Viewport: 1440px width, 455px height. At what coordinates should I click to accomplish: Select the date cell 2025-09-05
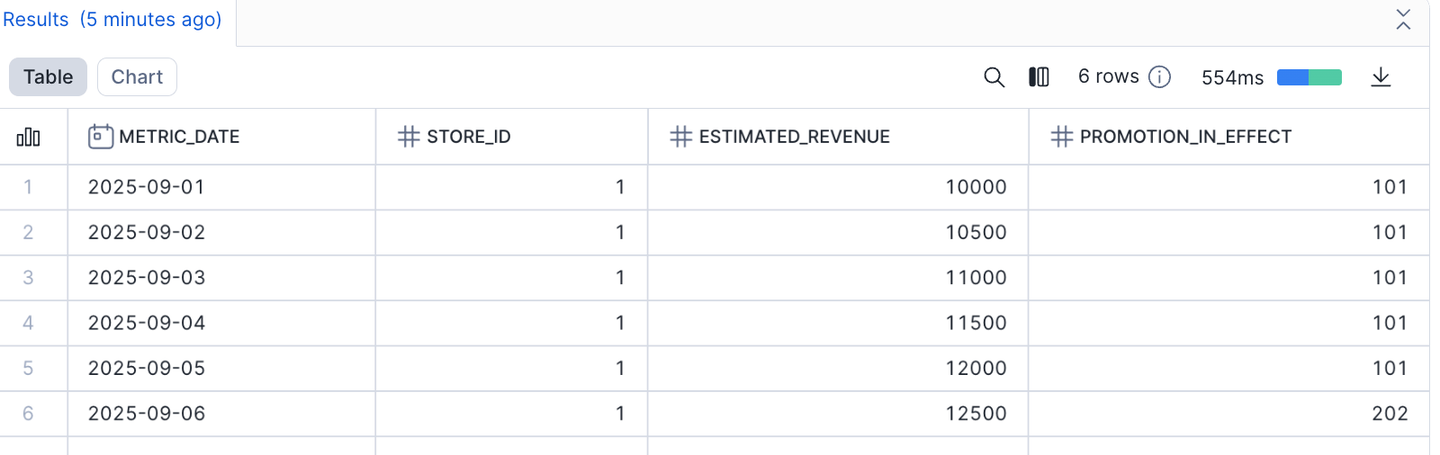click(x=222, y=368)
